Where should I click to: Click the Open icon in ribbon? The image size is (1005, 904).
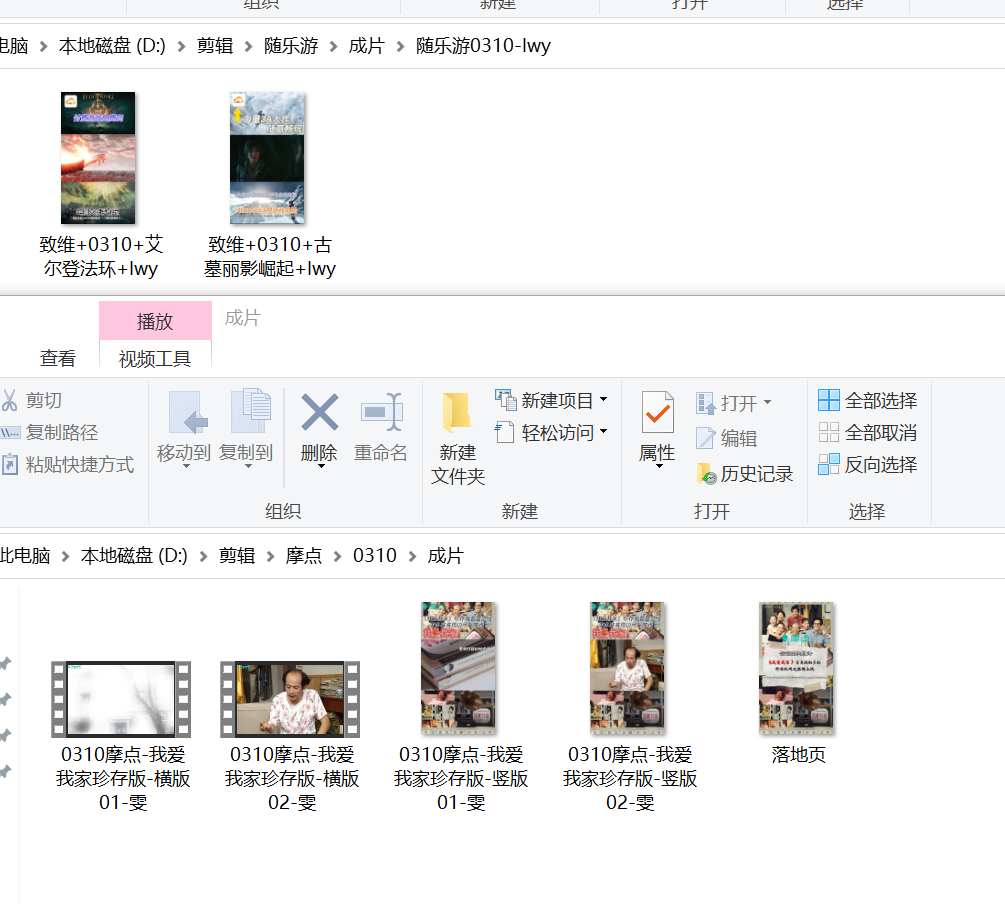coord(705,403)
